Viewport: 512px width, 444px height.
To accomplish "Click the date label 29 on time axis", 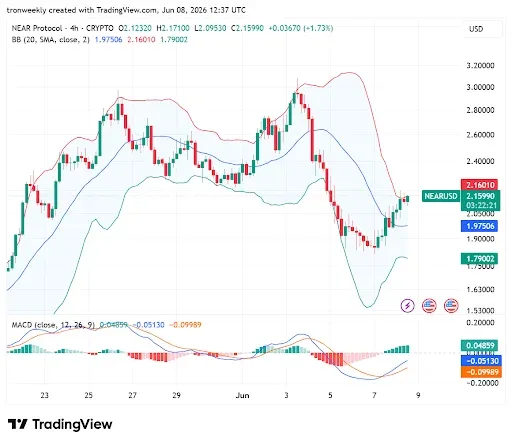I will (x=176, y=395).
